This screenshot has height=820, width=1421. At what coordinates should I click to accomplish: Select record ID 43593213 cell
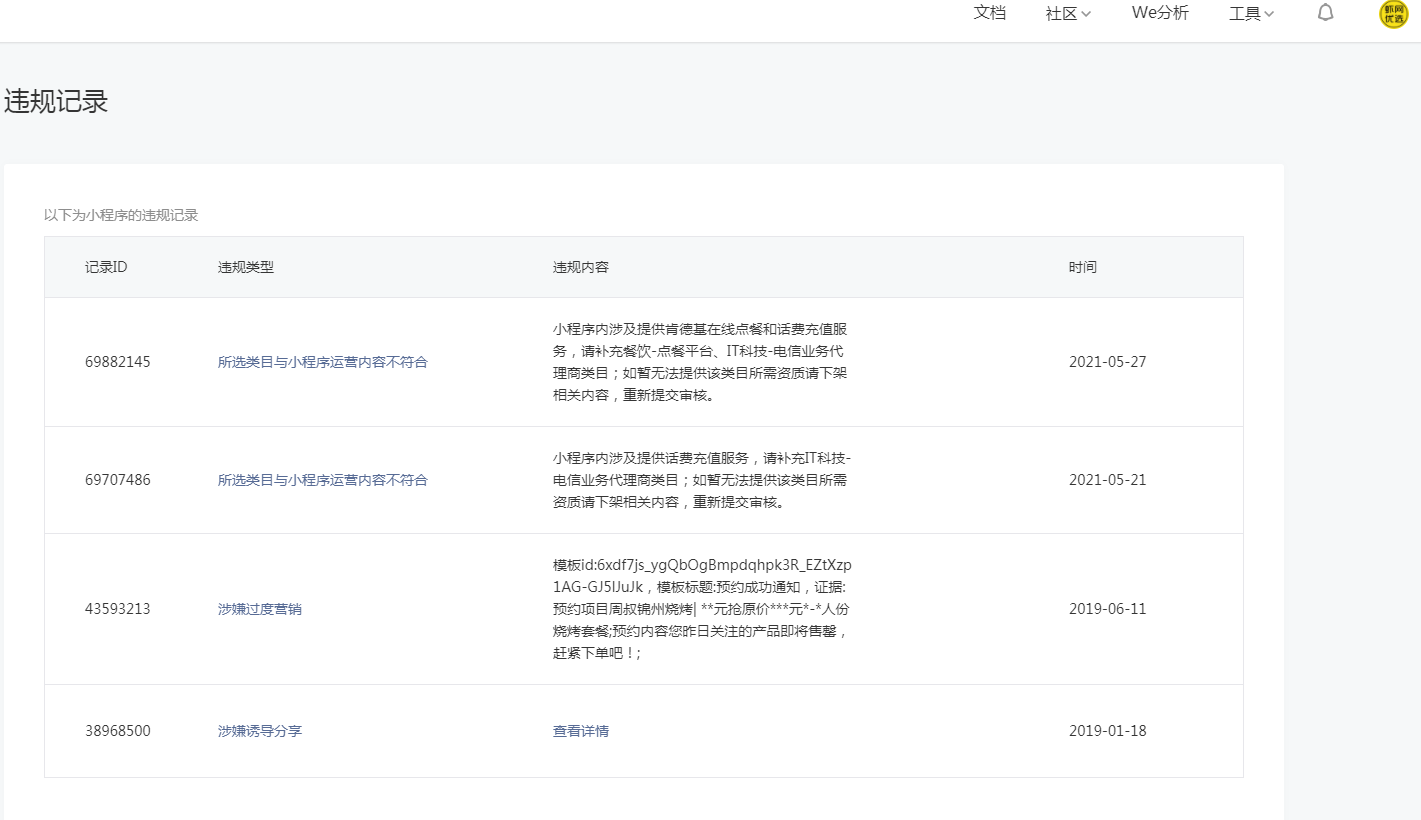coord(118,609)
